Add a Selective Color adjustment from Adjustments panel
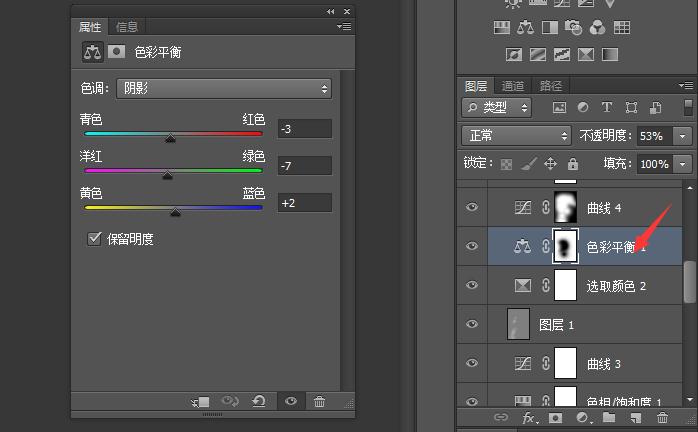 pyautogui.click(x=586, y=55)
